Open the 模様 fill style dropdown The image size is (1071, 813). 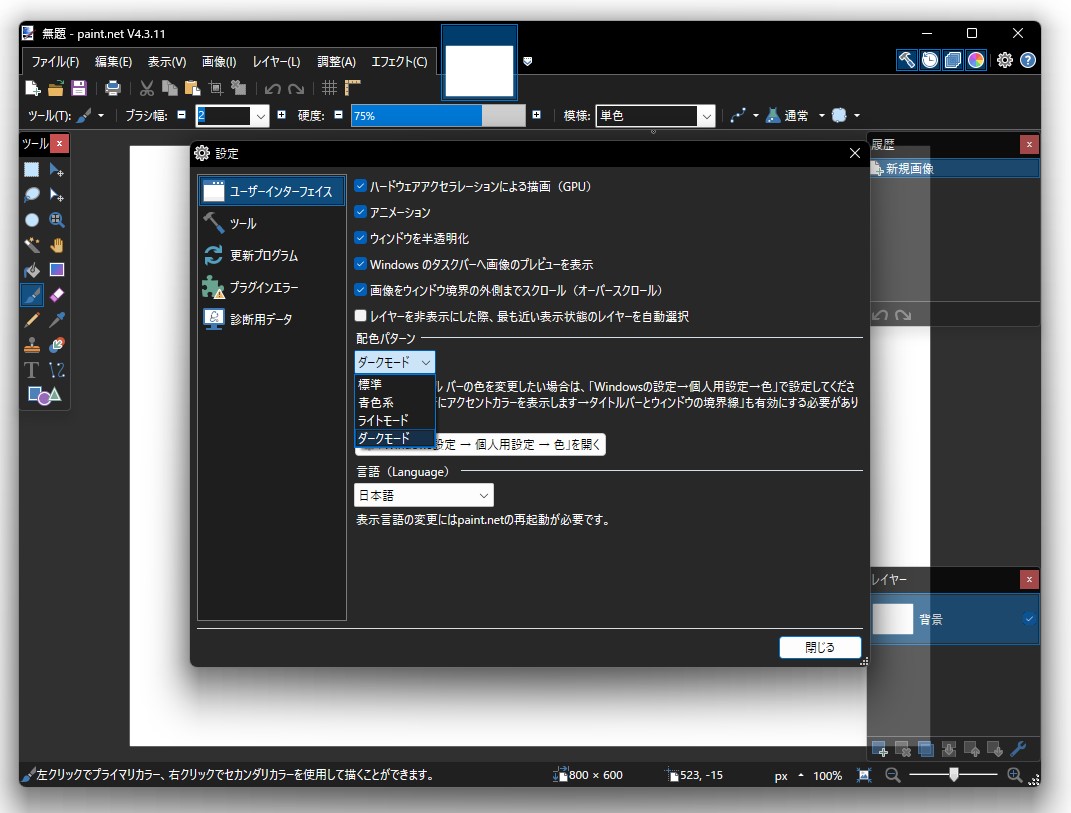655,115
